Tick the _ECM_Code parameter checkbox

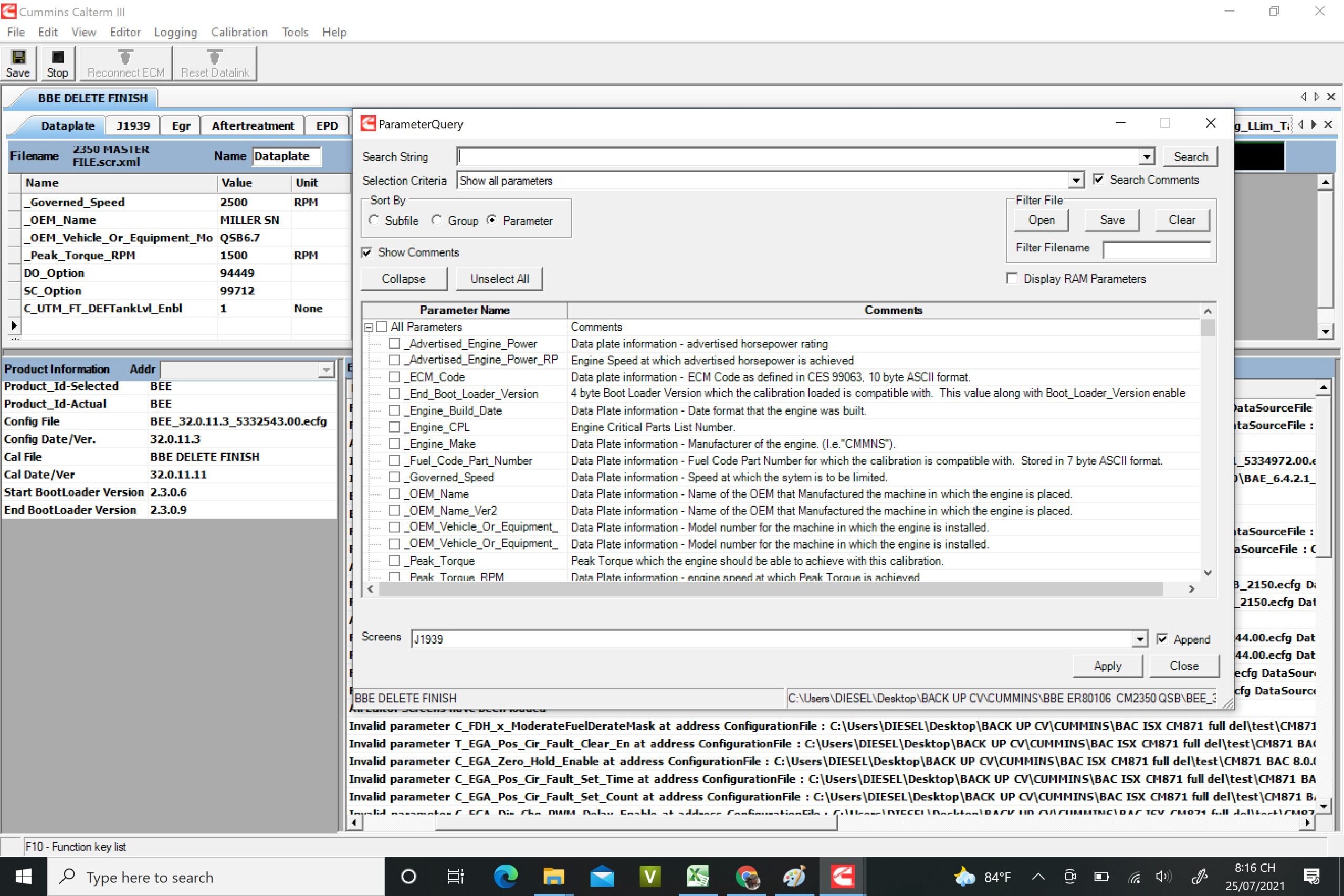[x=394, y=377]
